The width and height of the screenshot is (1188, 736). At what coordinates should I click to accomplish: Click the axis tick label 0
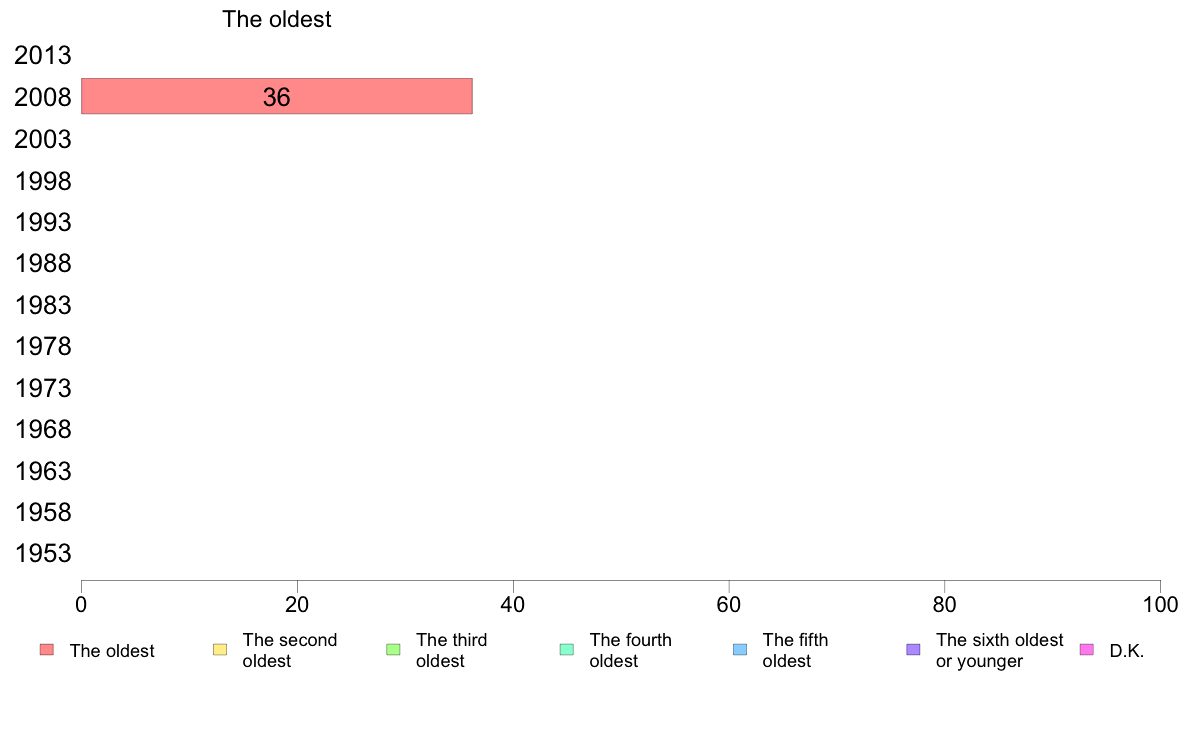81,604
